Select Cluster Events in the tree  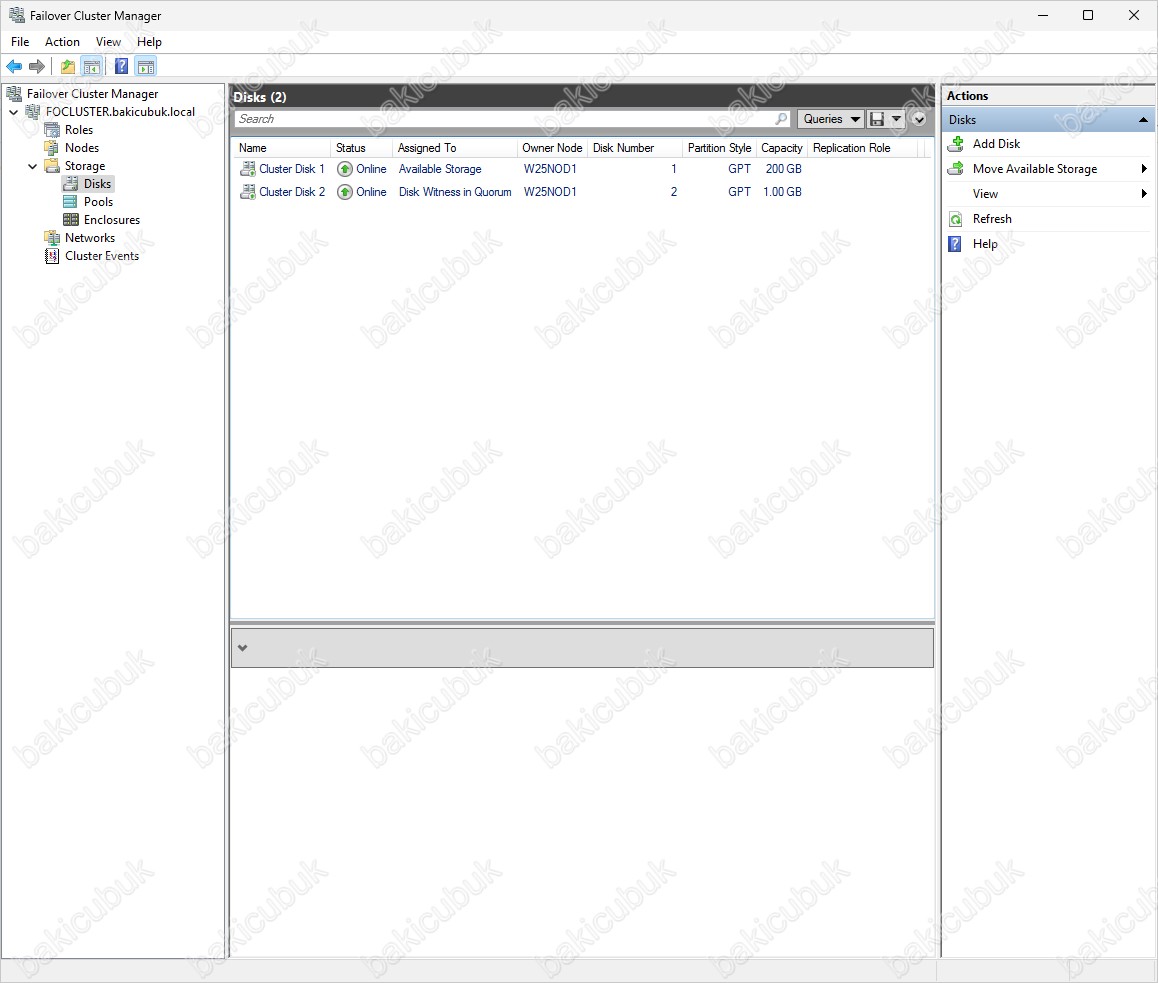[x=102, y=256]
